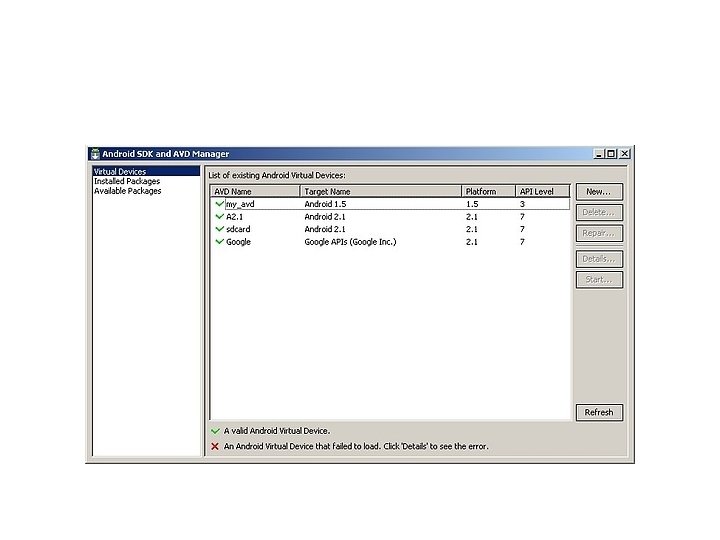Minimize the AVD Manager window
The width and height of the screenshot is (720, 540).
pyautogui.click(x=598, y=154)
